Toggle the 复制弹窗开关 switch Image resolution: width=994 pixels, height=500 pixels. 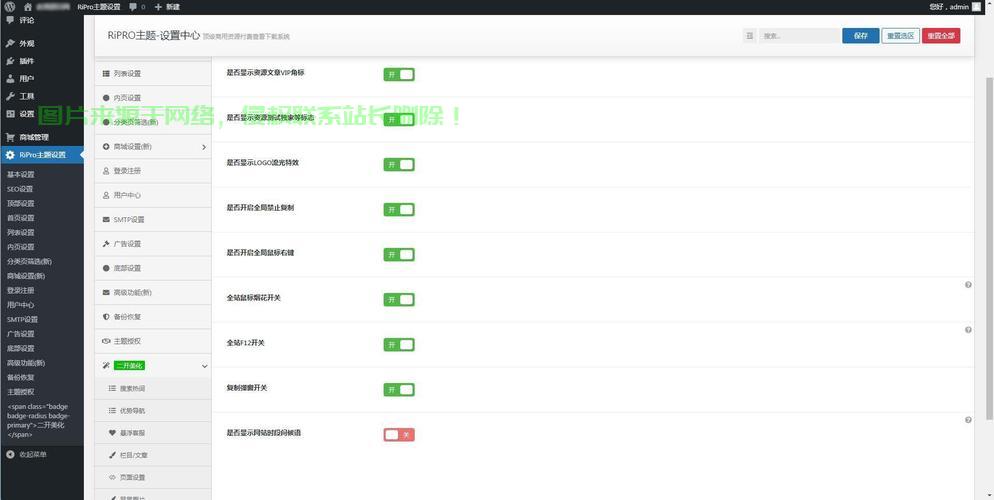398,390
